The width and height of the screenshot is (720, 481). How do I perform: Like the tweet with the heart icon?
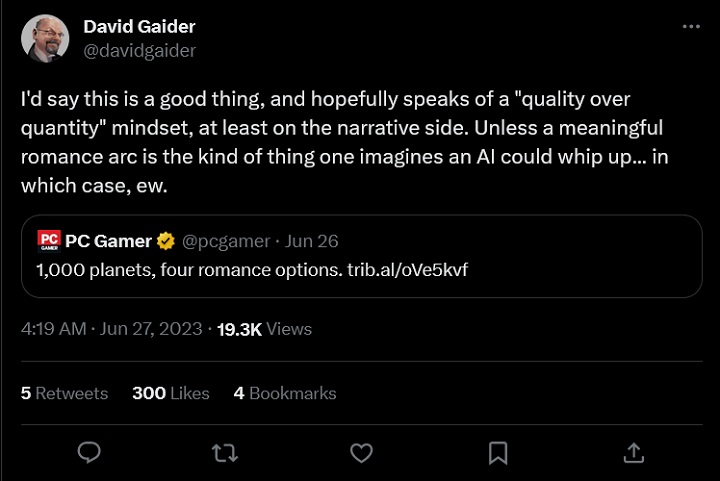tap(361, 453)
